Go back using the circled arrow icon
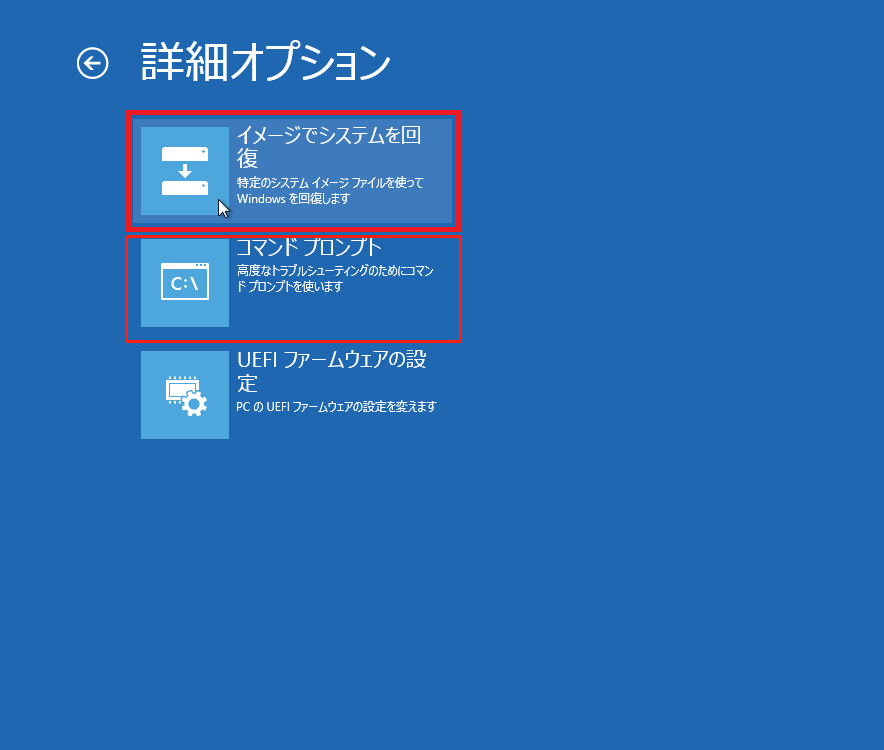Screen dimensions: 884x750 [x=92, y=63]
